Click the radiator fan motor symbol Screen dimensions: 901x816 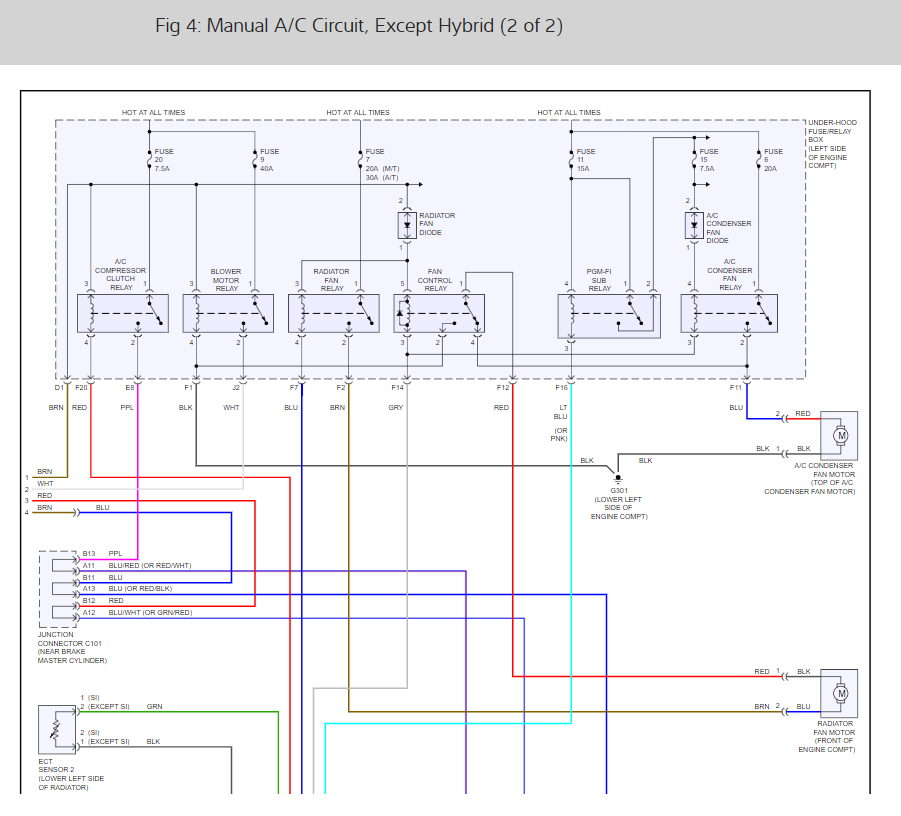pyautogui.click(x=838, y=694)
